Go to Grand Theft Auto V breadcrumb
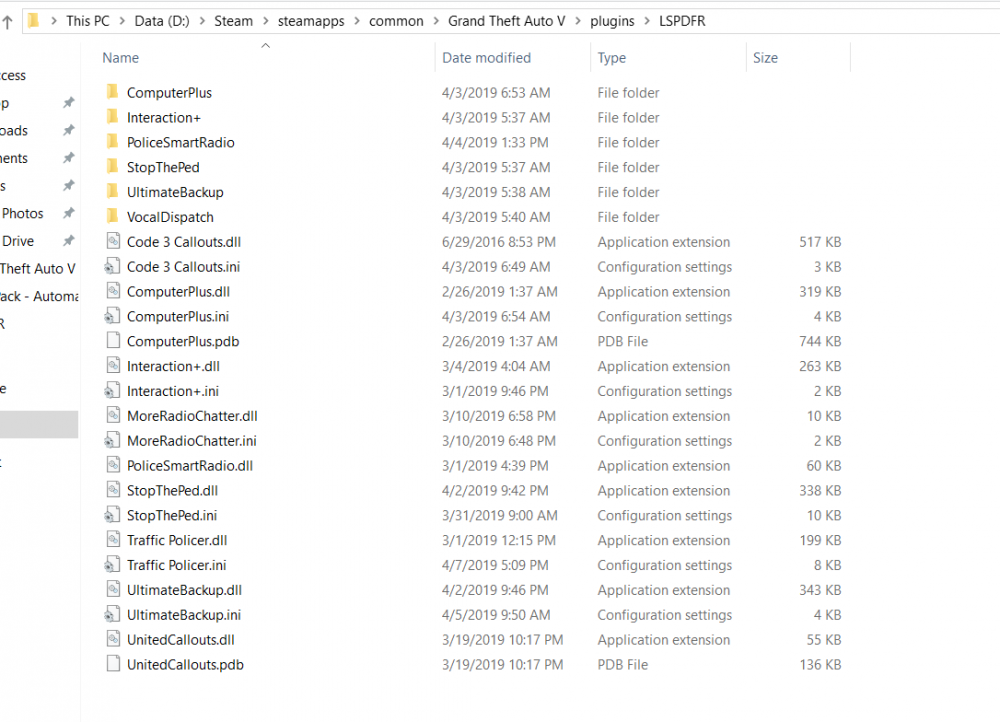This screenshot has height=722, width=1000. pos(506,21)
